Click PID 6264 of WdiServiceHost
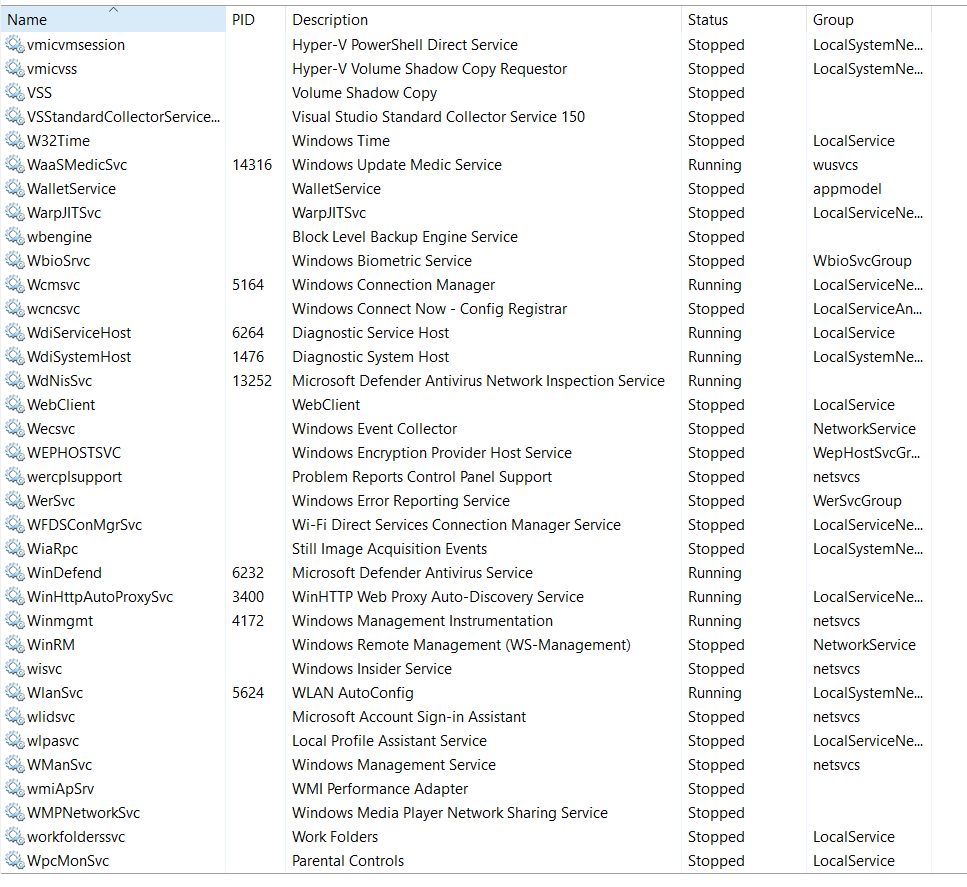 [248, 333]
